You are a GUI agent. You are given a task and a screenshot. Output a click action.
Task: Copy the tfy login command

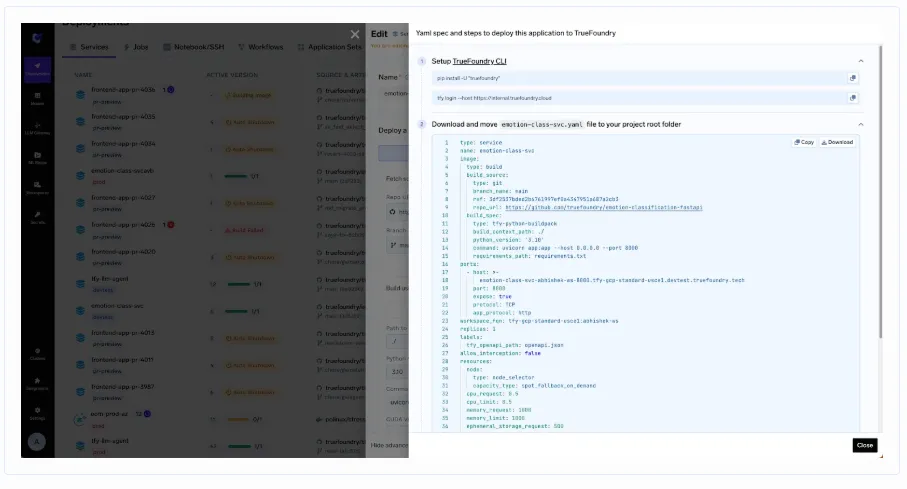coord(852,98)
